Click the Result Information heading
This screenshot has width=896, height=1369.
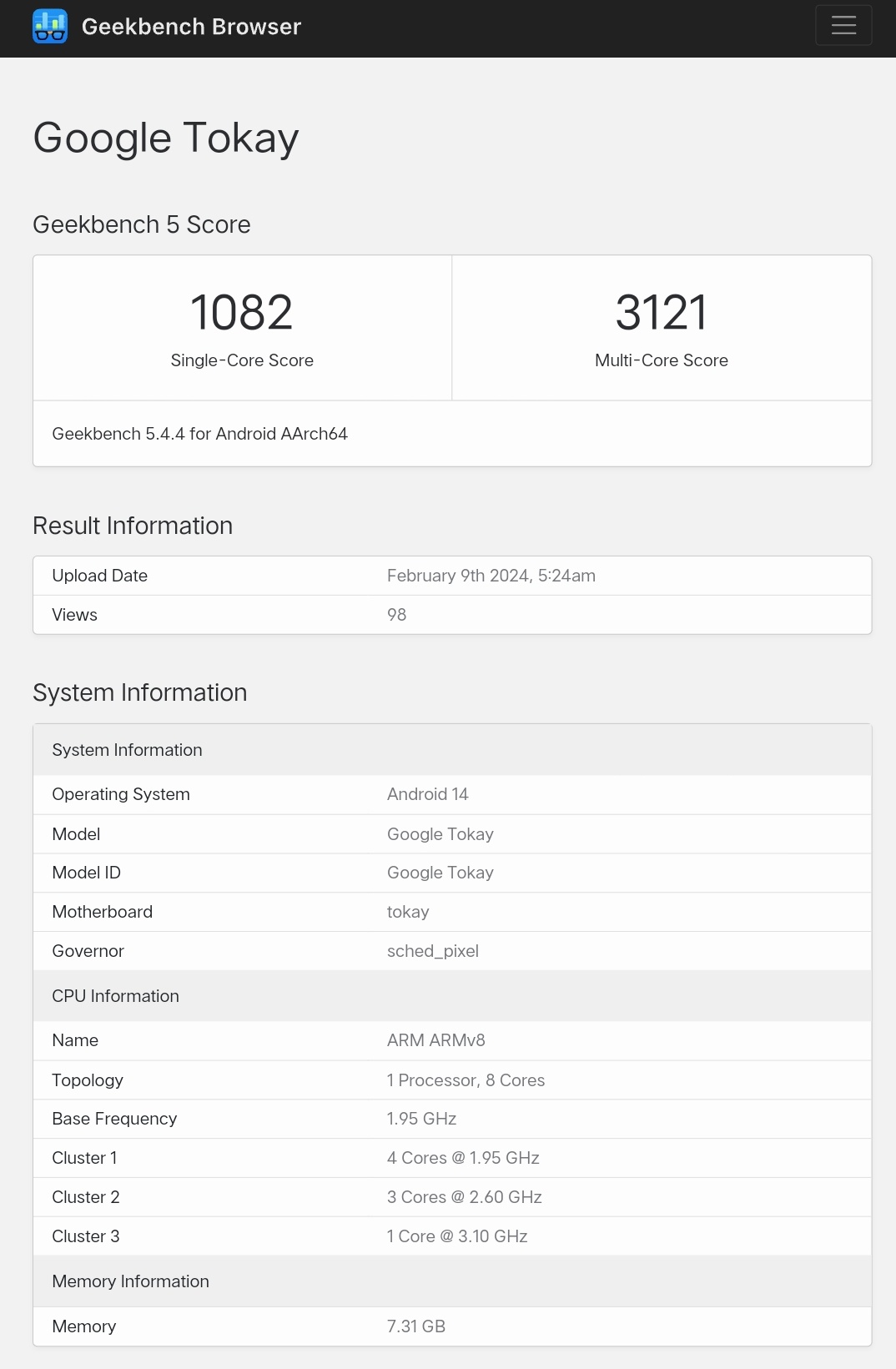133,526
